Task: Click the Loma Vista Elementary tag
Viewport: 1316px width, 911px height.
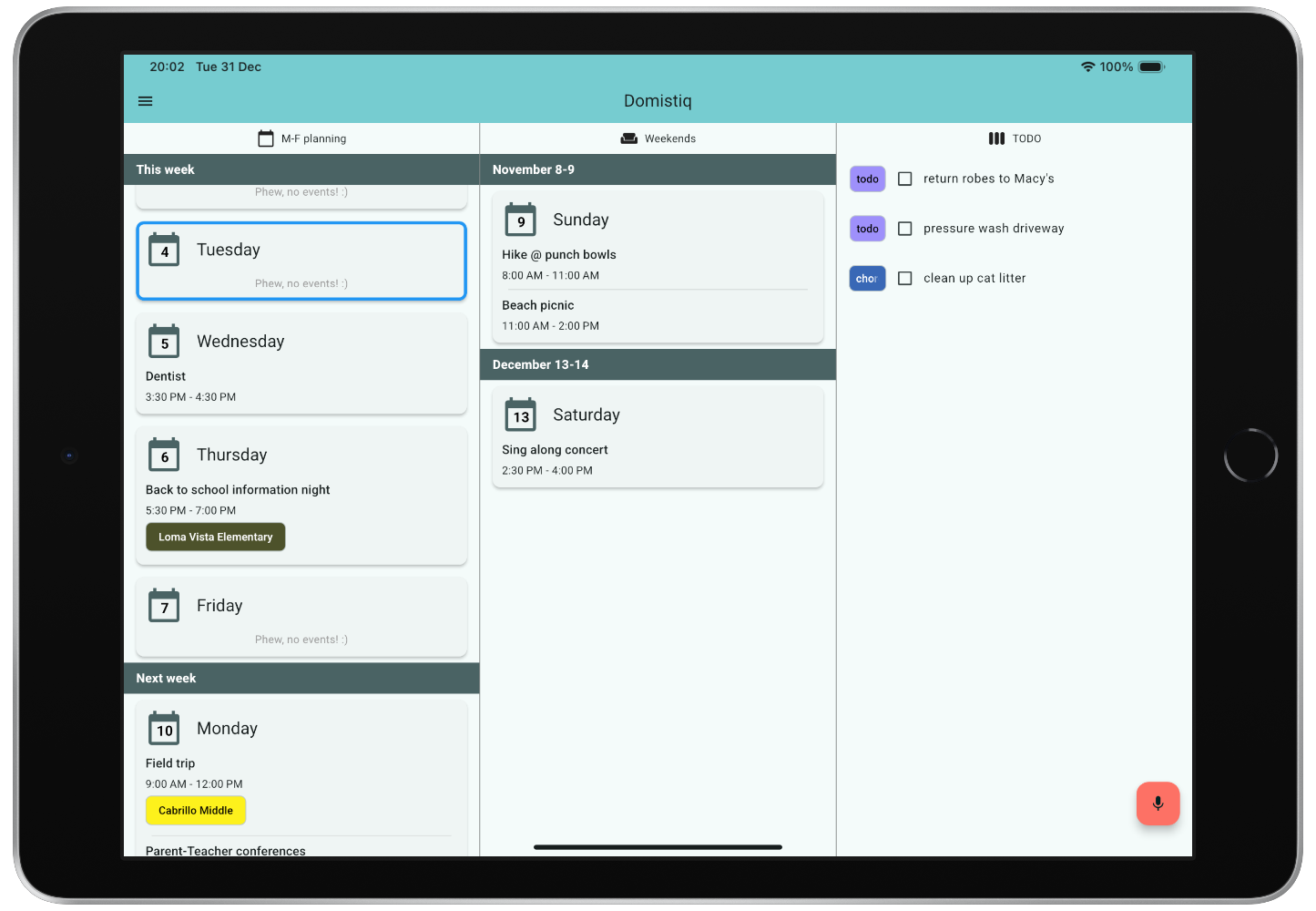Action: coord(215,537)
